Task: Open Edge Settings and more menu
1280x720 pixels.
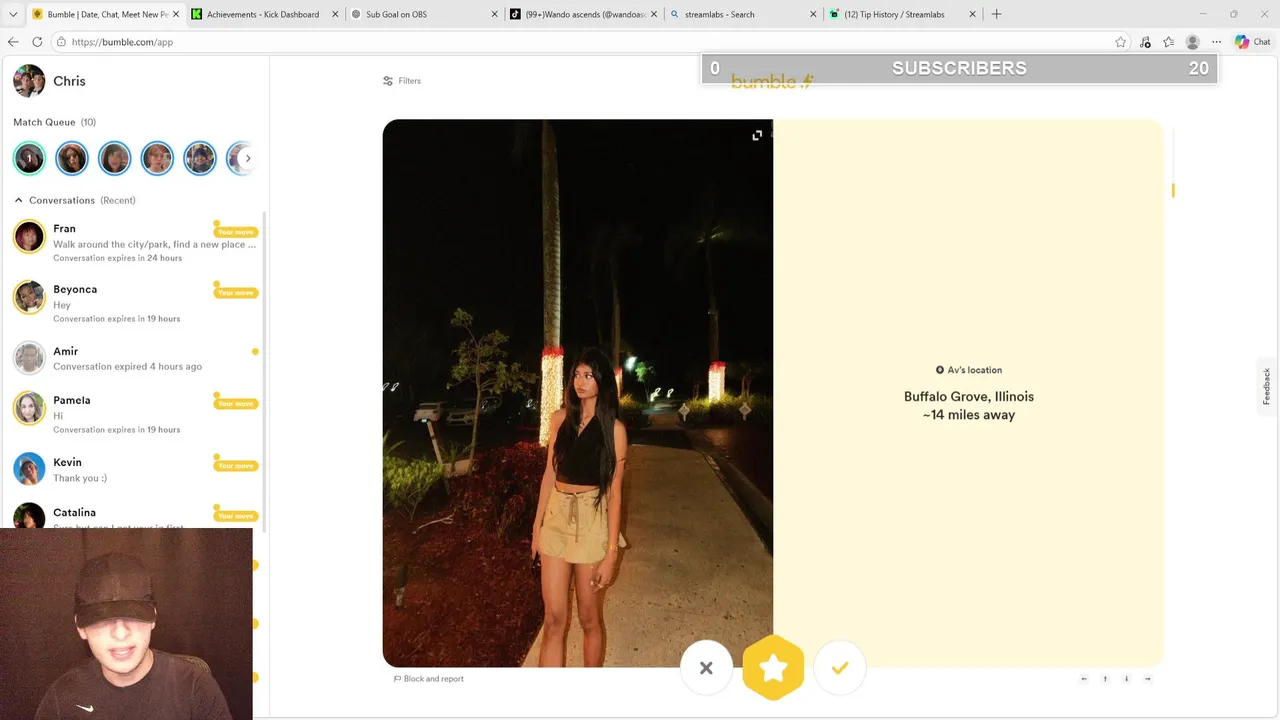Action: click(x=1216, y=42)
